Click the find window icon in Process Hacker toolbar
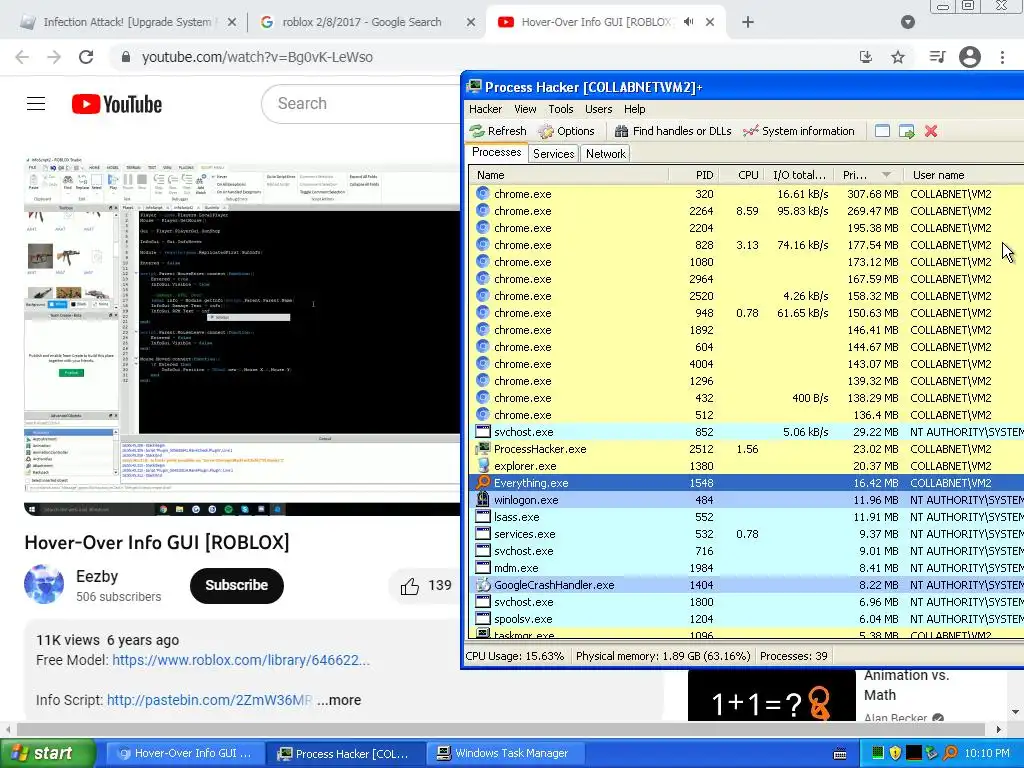 click(x=882, y=131)
